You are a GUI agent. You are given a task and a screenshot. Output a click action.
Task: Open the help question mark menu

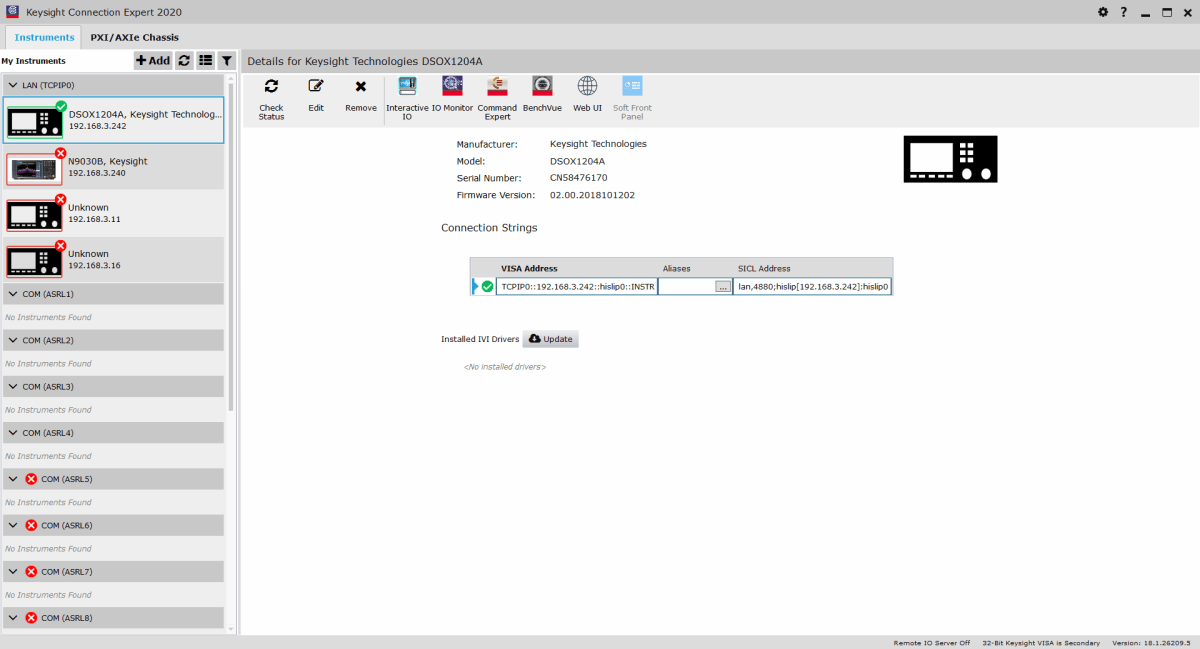[1124, 12]
